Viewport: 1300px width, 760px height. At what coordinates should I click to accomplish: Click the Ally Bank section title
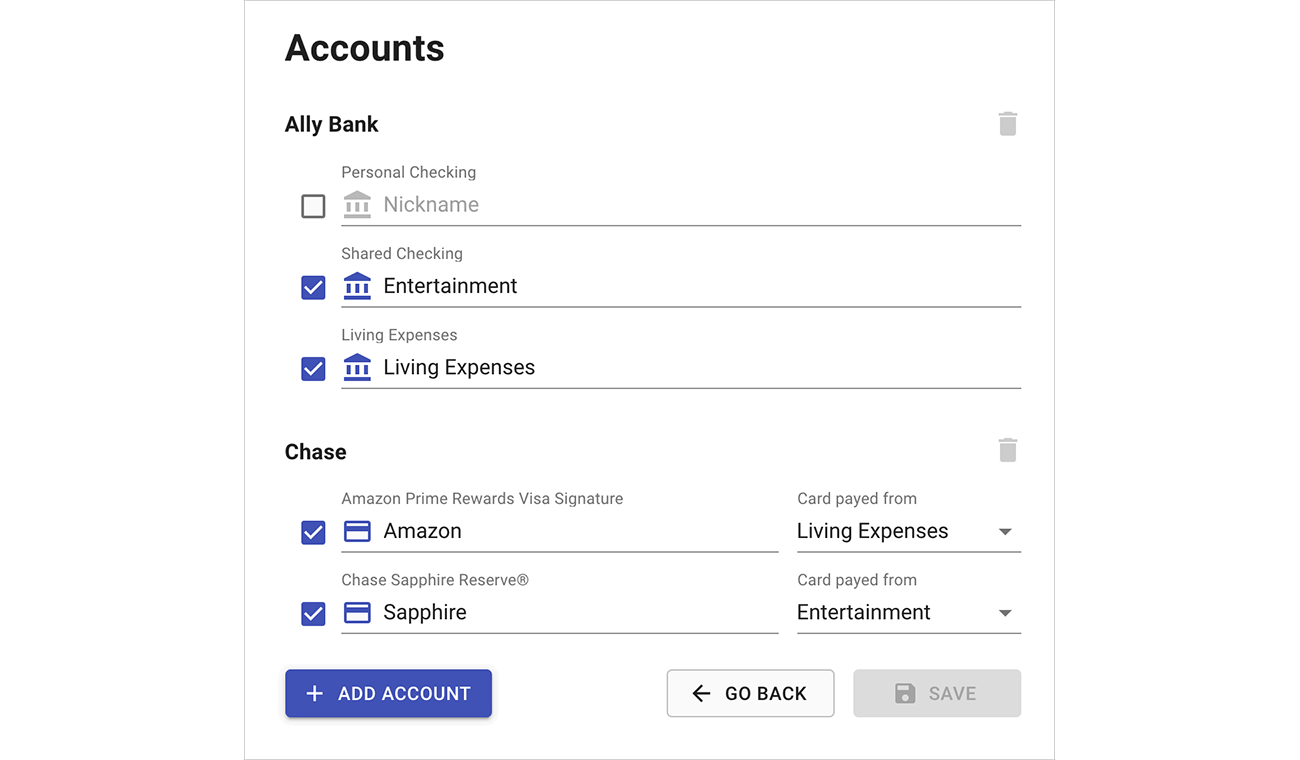pos(331,124)
